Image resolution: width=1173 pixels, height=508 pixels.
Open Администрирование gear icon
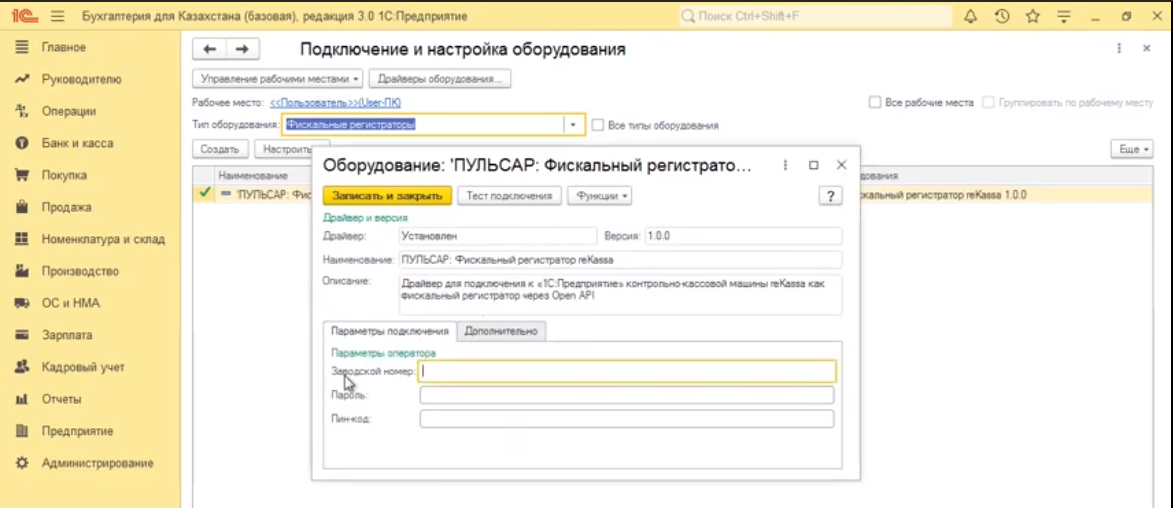(22, 463)
